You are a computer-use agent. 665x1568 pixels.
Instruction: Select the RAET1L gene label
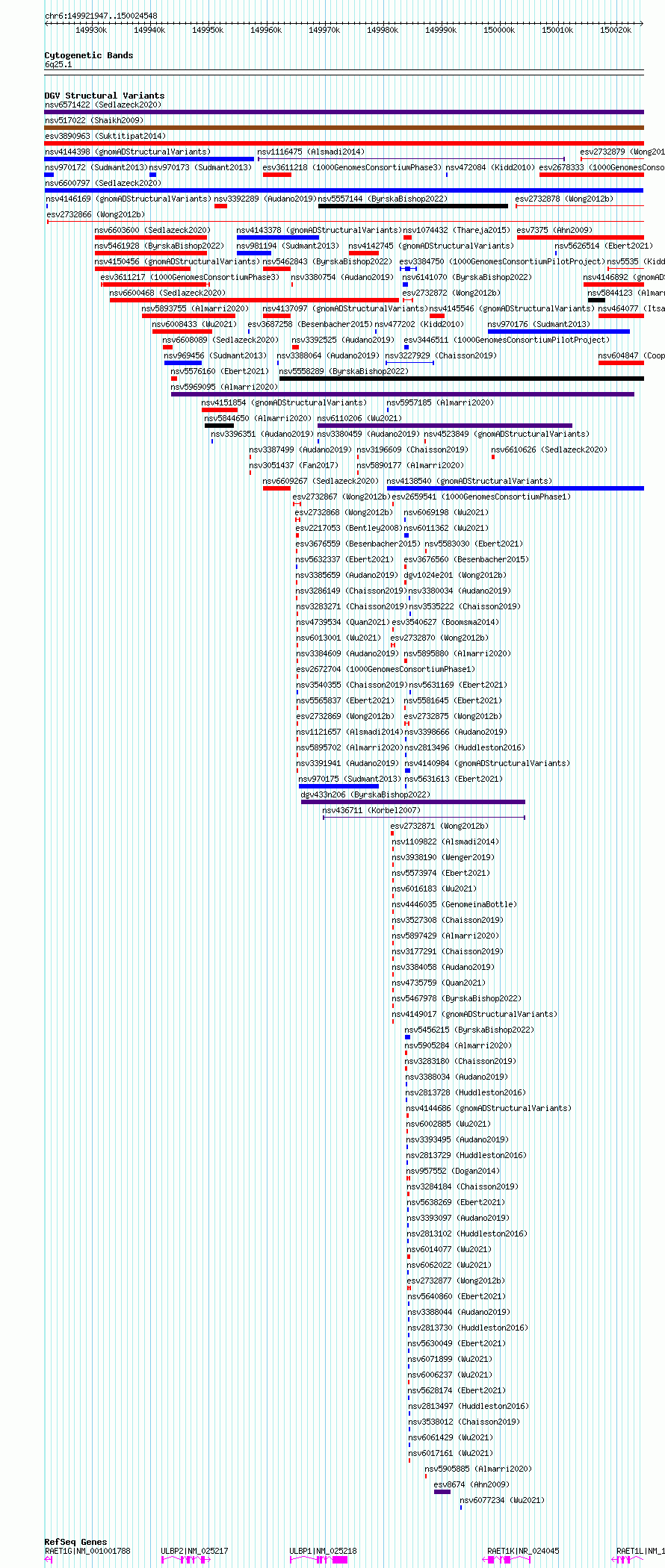click(640, 1551)
